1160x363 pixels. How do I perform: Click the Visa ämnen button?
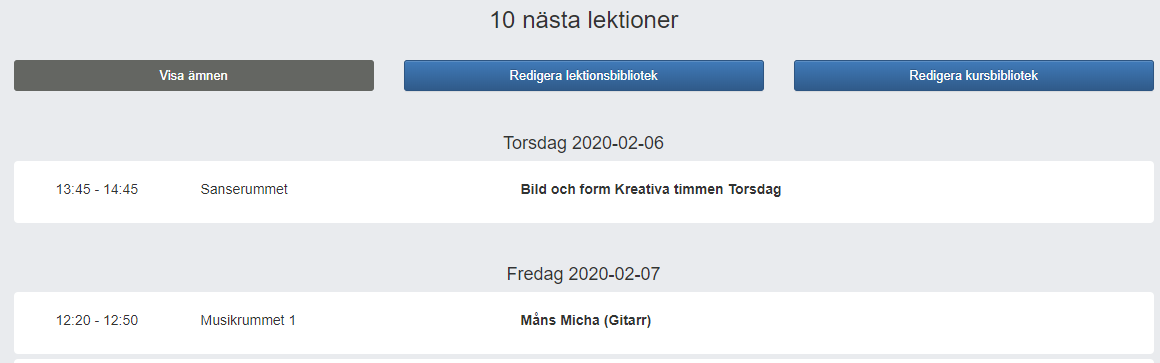coord(194,75)
